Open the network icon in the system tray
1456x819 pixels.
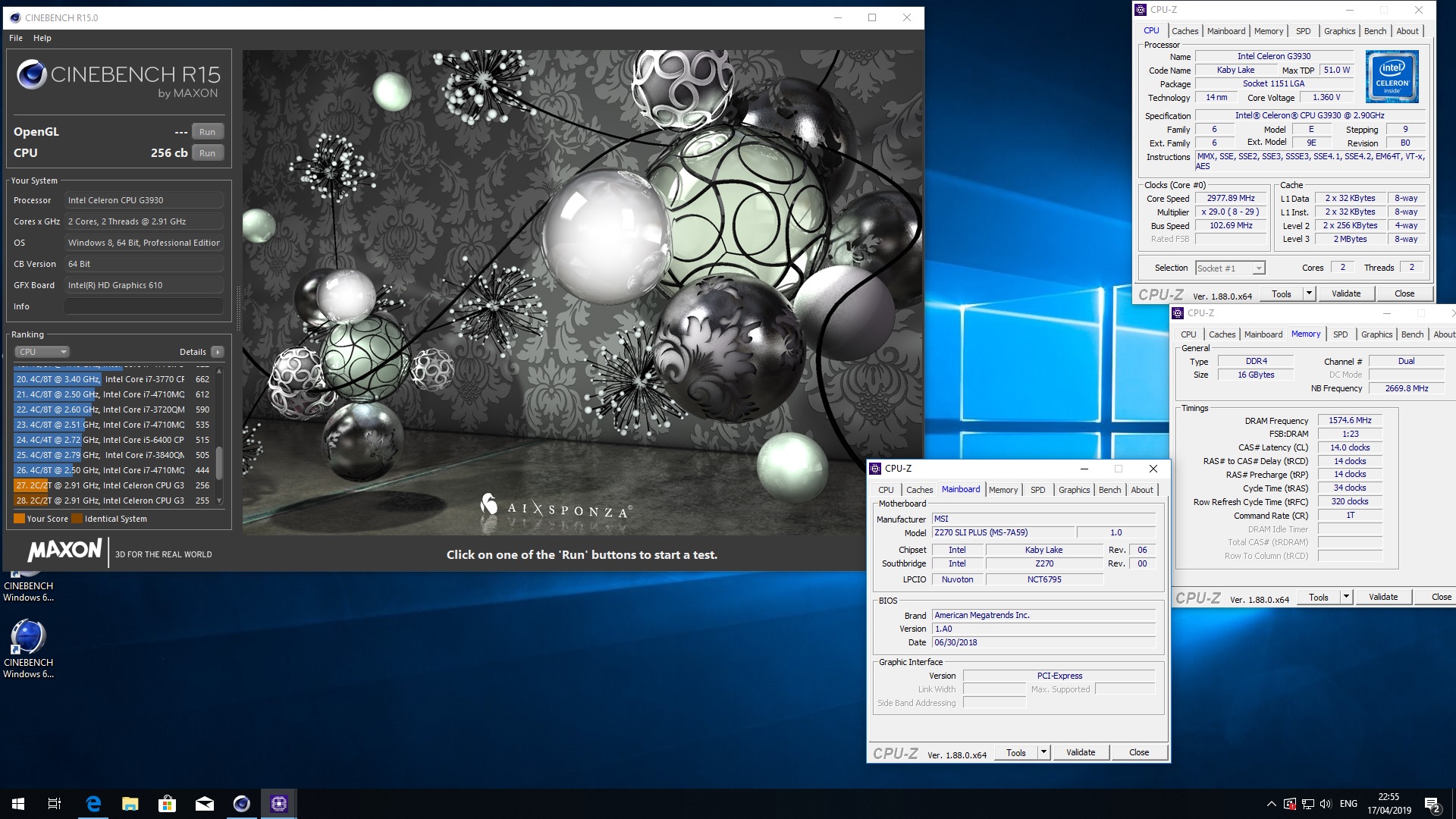click(1307, 804)
